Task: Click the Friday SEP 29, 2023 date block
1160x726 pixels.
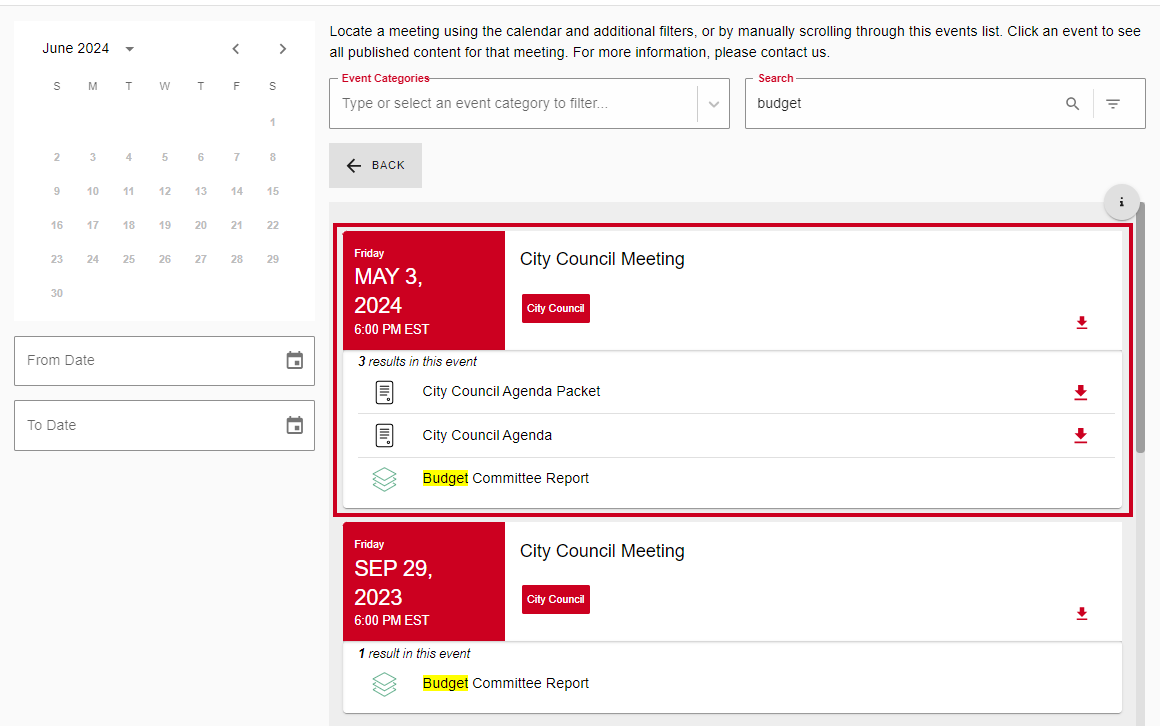Action: 424,582
